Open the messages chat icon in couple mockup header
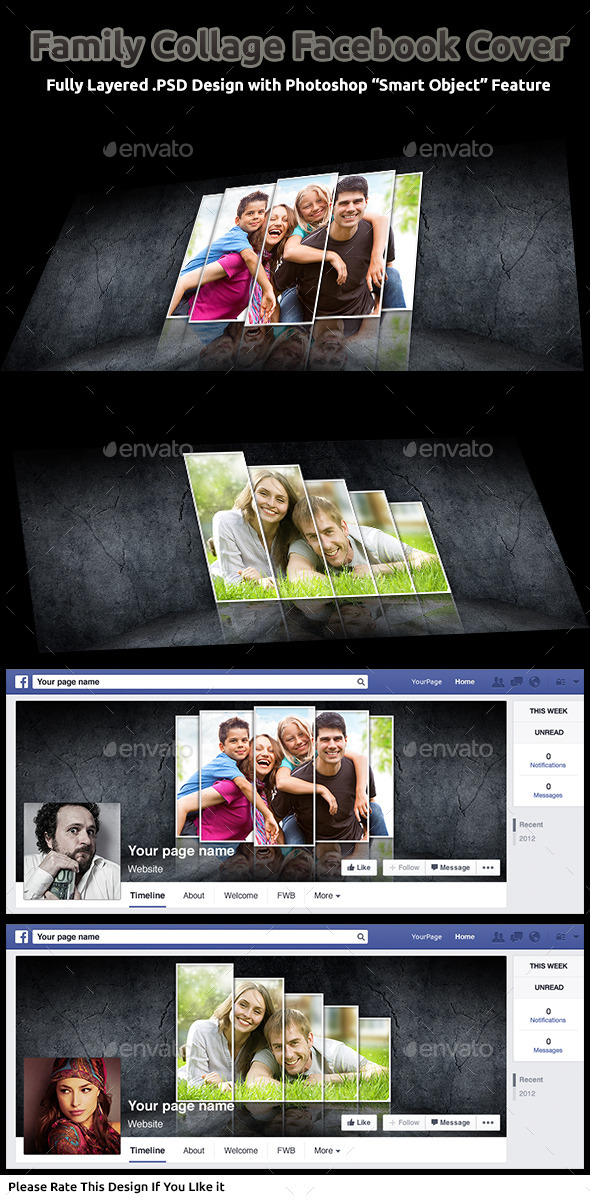 pyautogui.click(x=516, y=937)
